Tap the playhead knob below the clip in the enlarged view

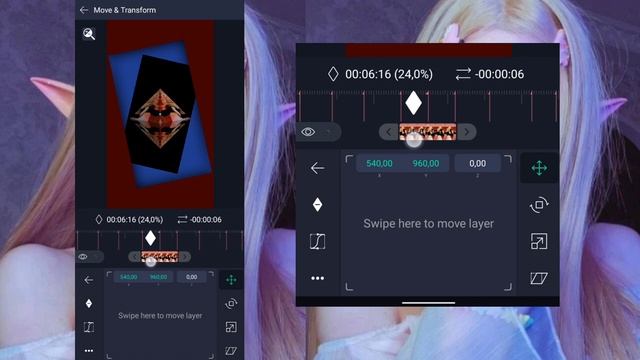click(414, 140)
